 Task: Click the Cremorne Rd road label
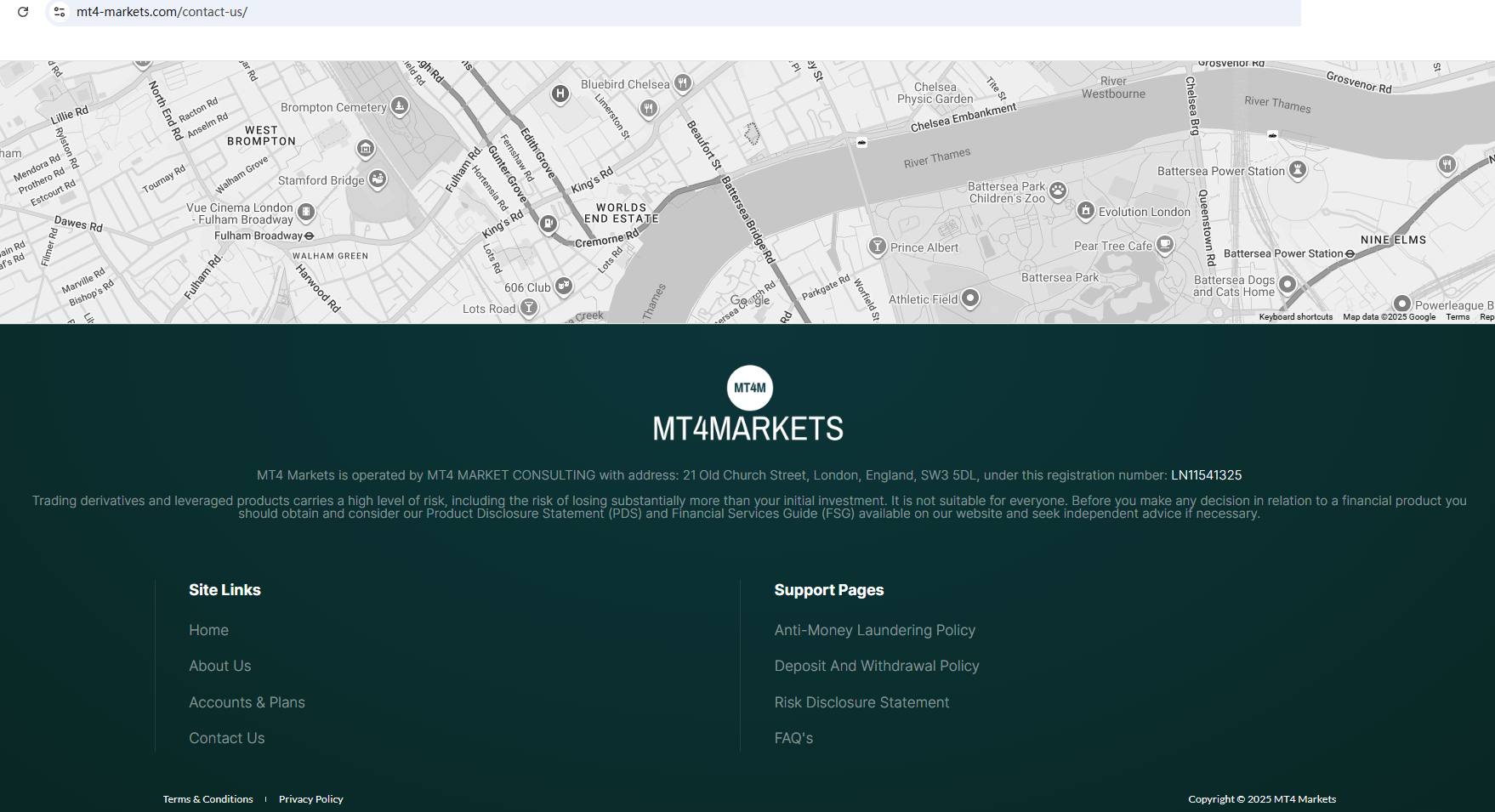(606, 239)
